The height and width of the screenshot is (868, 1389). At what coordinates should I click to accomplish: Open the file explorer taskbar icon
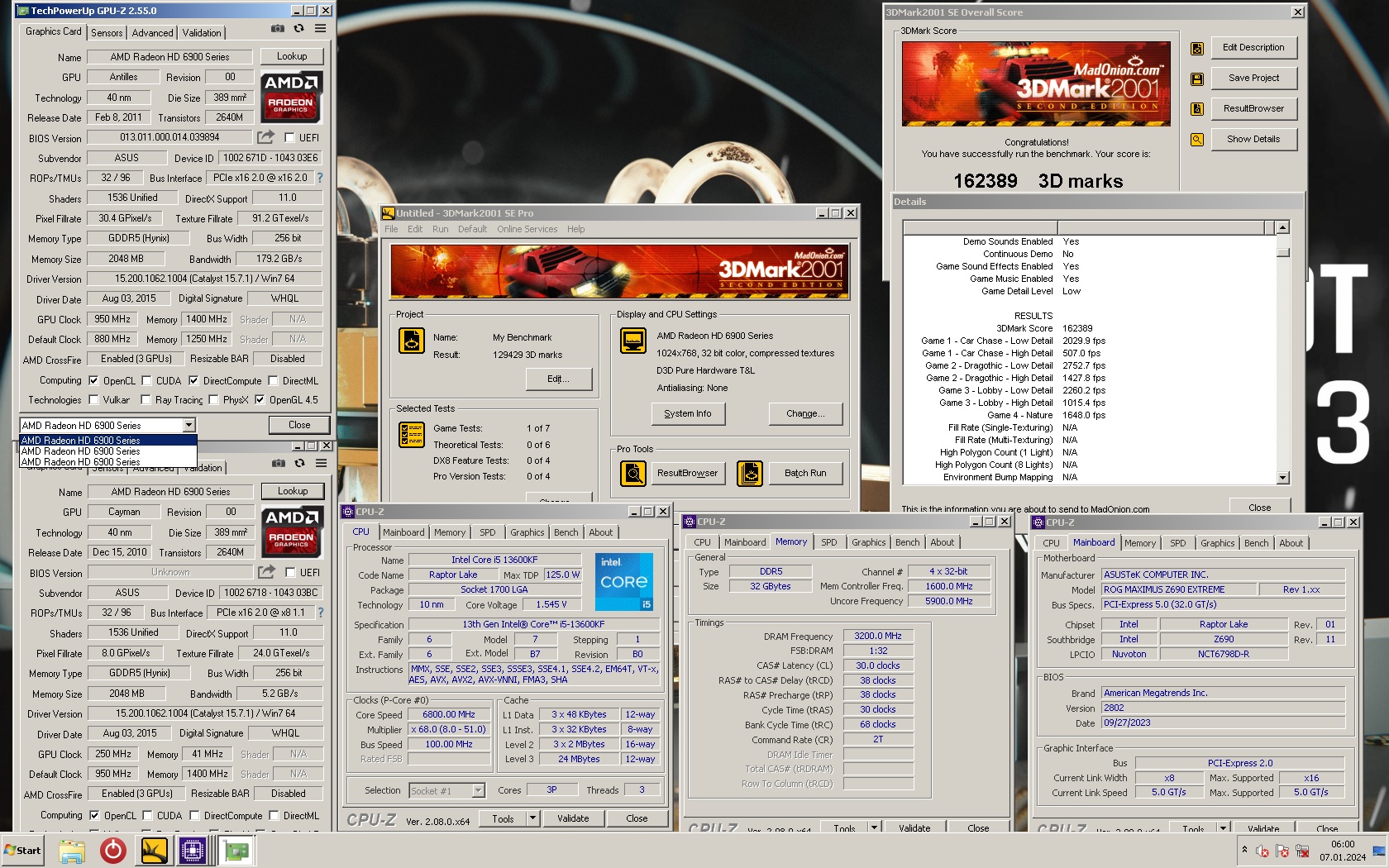pos(72,851)
